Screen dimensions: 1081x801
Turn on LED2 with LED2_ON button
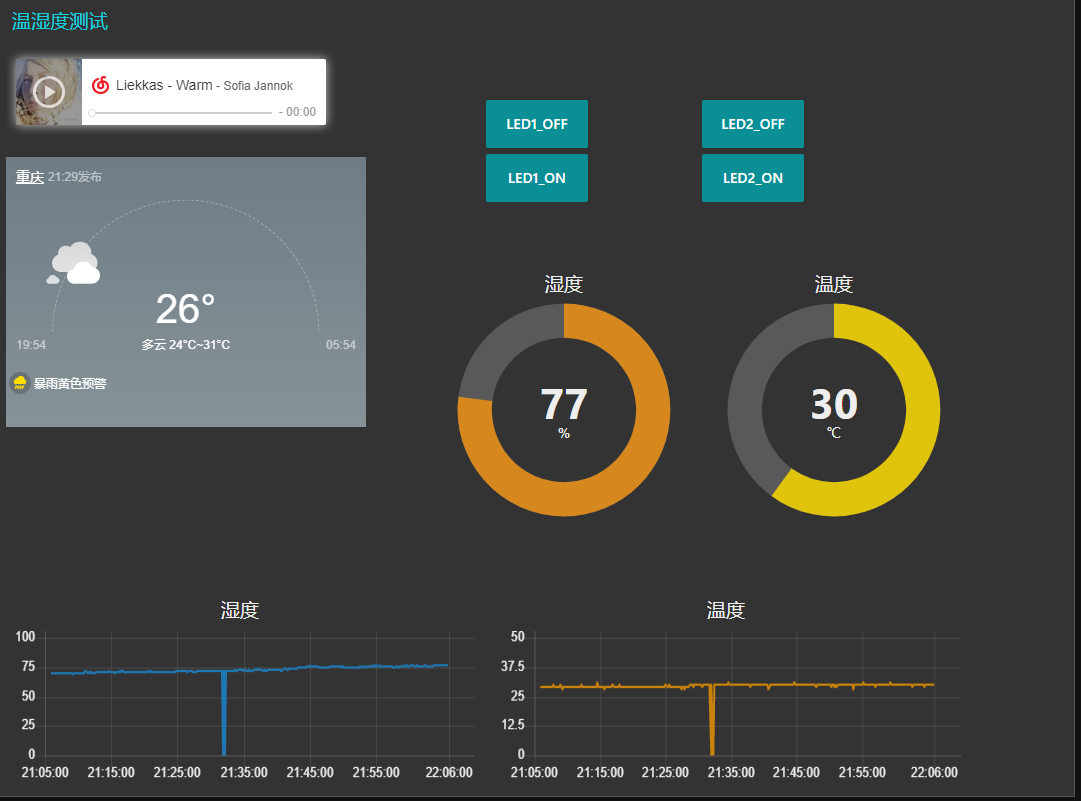click(x=753, y=178)
